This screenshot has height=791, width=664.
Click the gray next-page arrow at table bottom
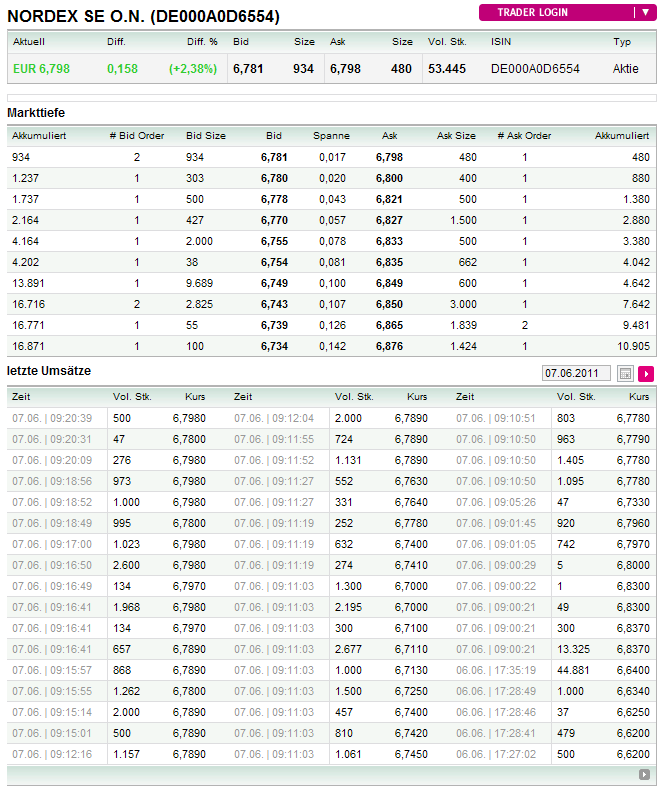[645, 774]
